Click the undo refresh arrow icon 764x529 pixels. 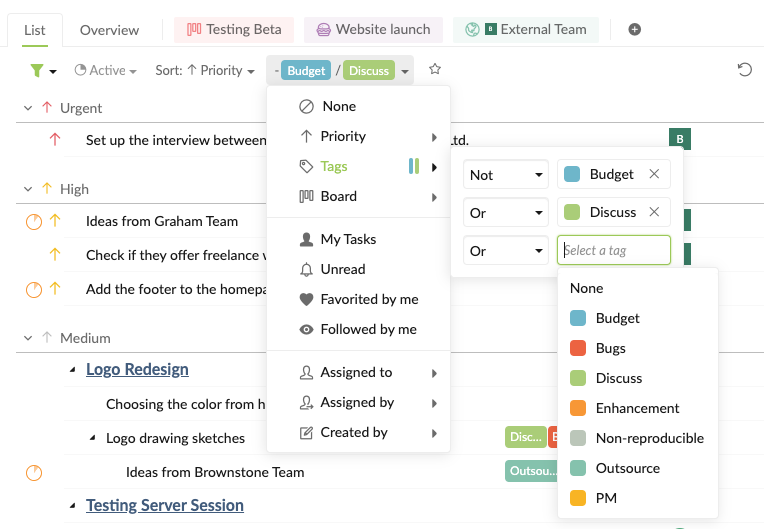click(x=744, y=70)
